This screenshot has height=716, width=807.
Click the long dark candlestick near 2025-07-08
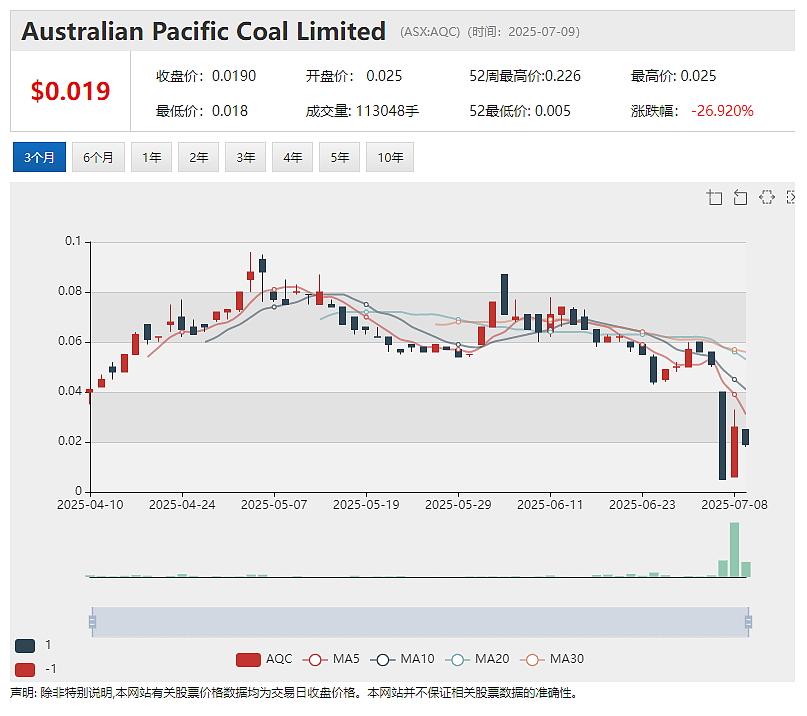point(723,435)
